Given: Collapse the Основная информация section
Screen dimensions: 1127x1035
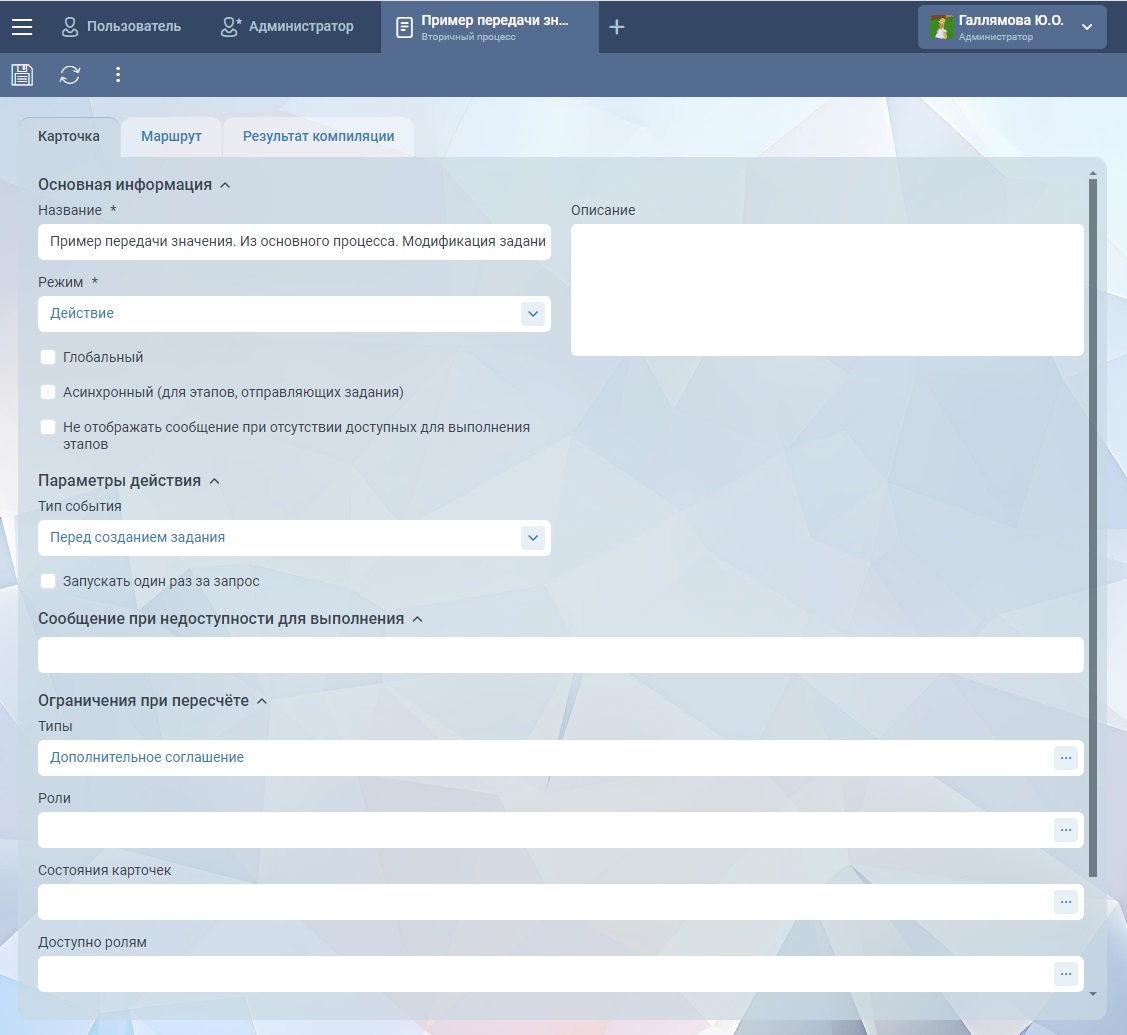Looking at the screenshot, I should [225, 185].
